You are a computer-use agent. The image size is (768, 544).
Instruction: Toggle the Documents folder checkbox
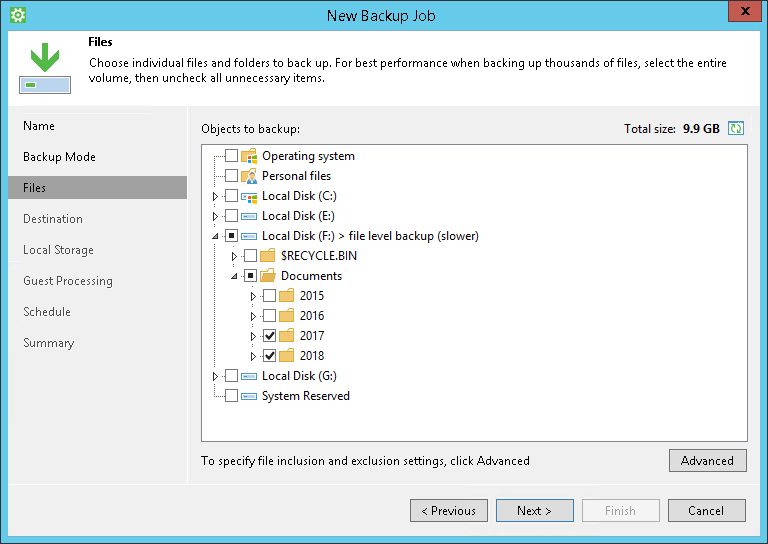(x=250, y=276)
